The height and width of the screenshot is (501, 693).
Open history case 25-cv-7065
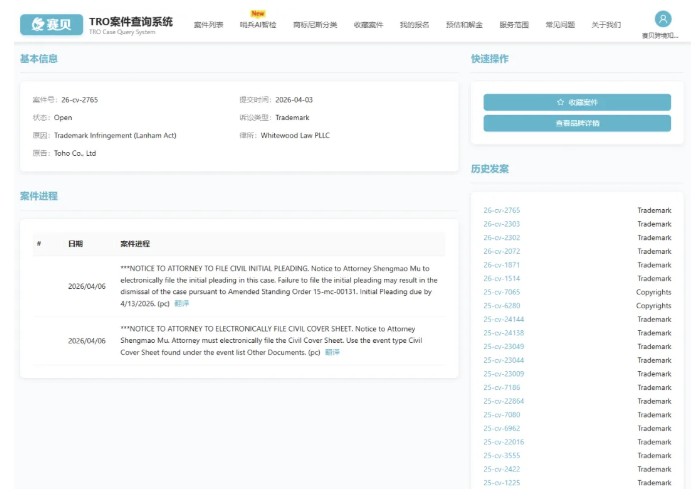[x=502, y=292]
